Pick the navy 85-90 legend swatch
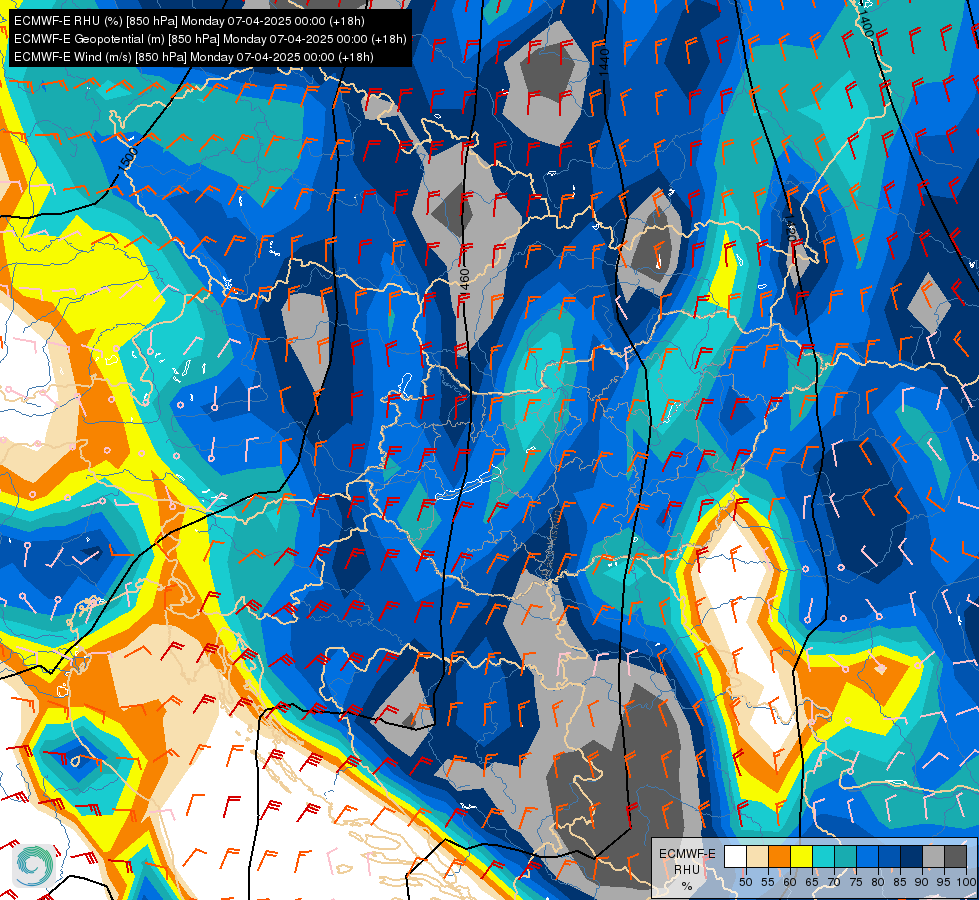This screenshot has height=900, width=979. pyautogui.click(x=912, y=856)
